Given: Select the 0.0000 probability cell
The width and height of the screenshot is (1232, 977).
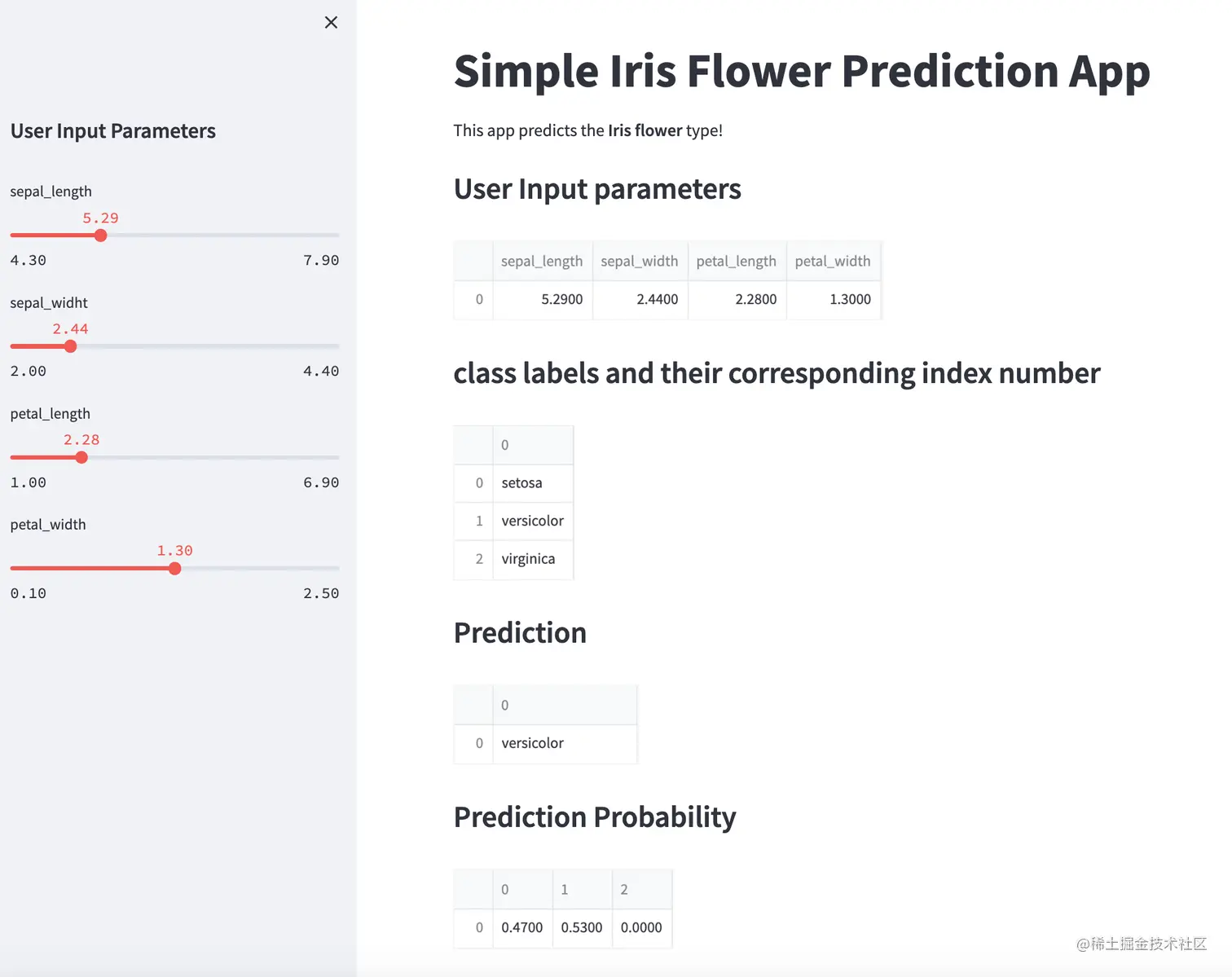Looking at the screenshot, I should pyautogui.click(x=641, y=927).
